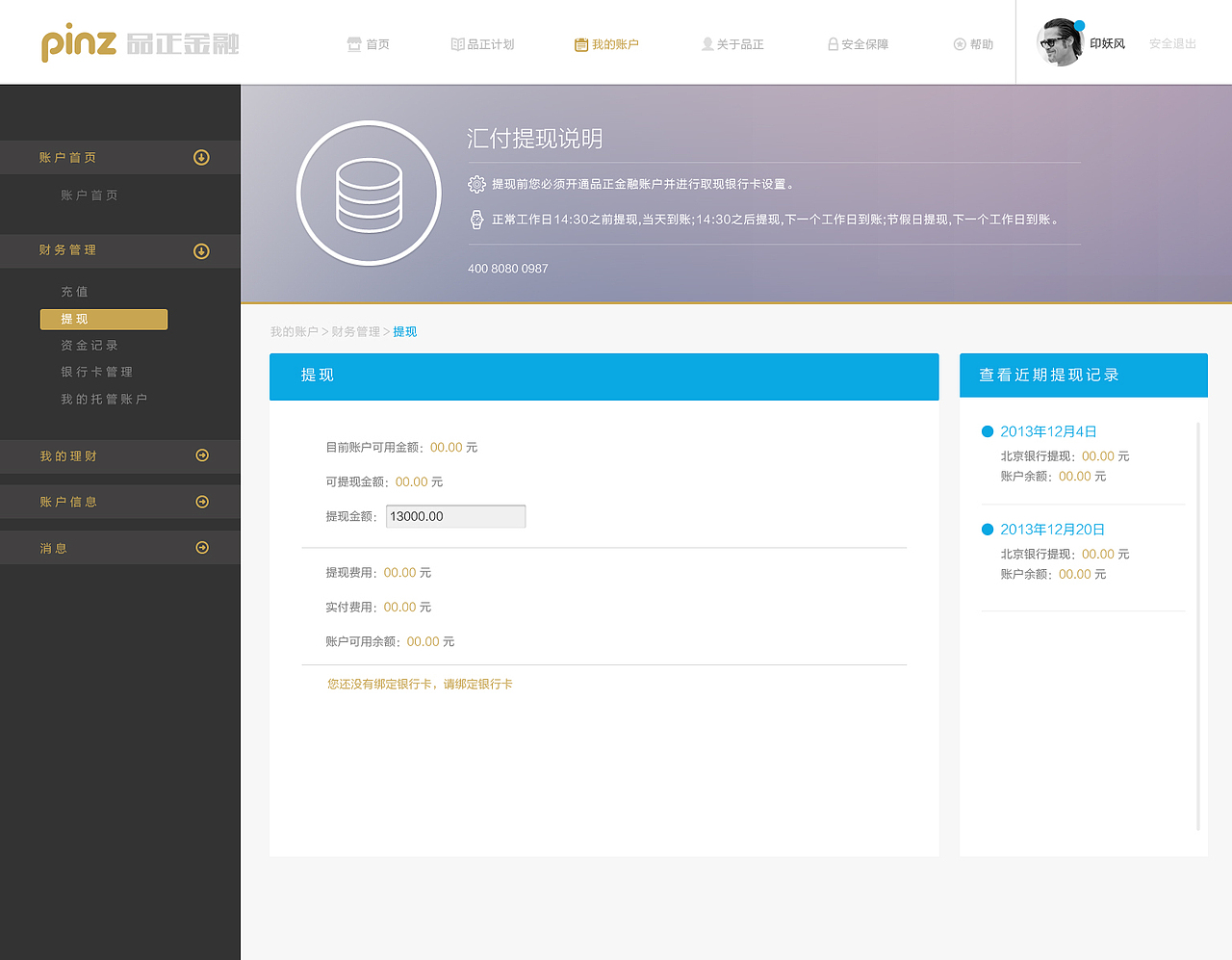Expand the 消息 sidebar section
The height and width of the screenshot is (960, 1232).
(201, 547)
